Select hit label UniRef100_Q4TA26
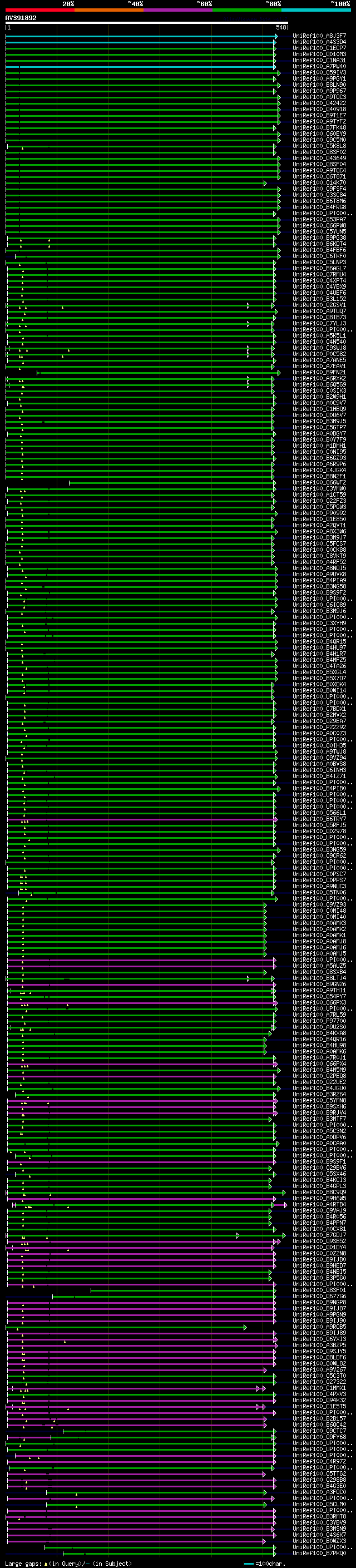This screenshot has height=1568, width=356. coord(319,666)
